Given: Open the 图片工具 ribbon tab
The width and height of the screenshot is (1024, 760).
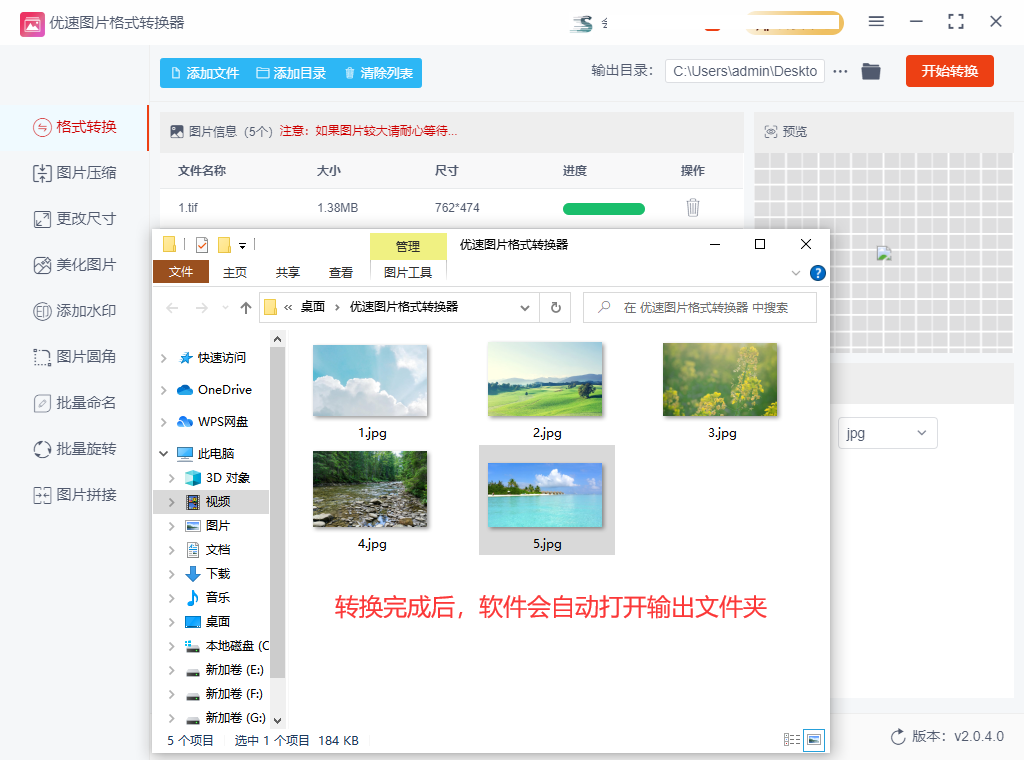Looking at the screenshot, I should 408,272.
